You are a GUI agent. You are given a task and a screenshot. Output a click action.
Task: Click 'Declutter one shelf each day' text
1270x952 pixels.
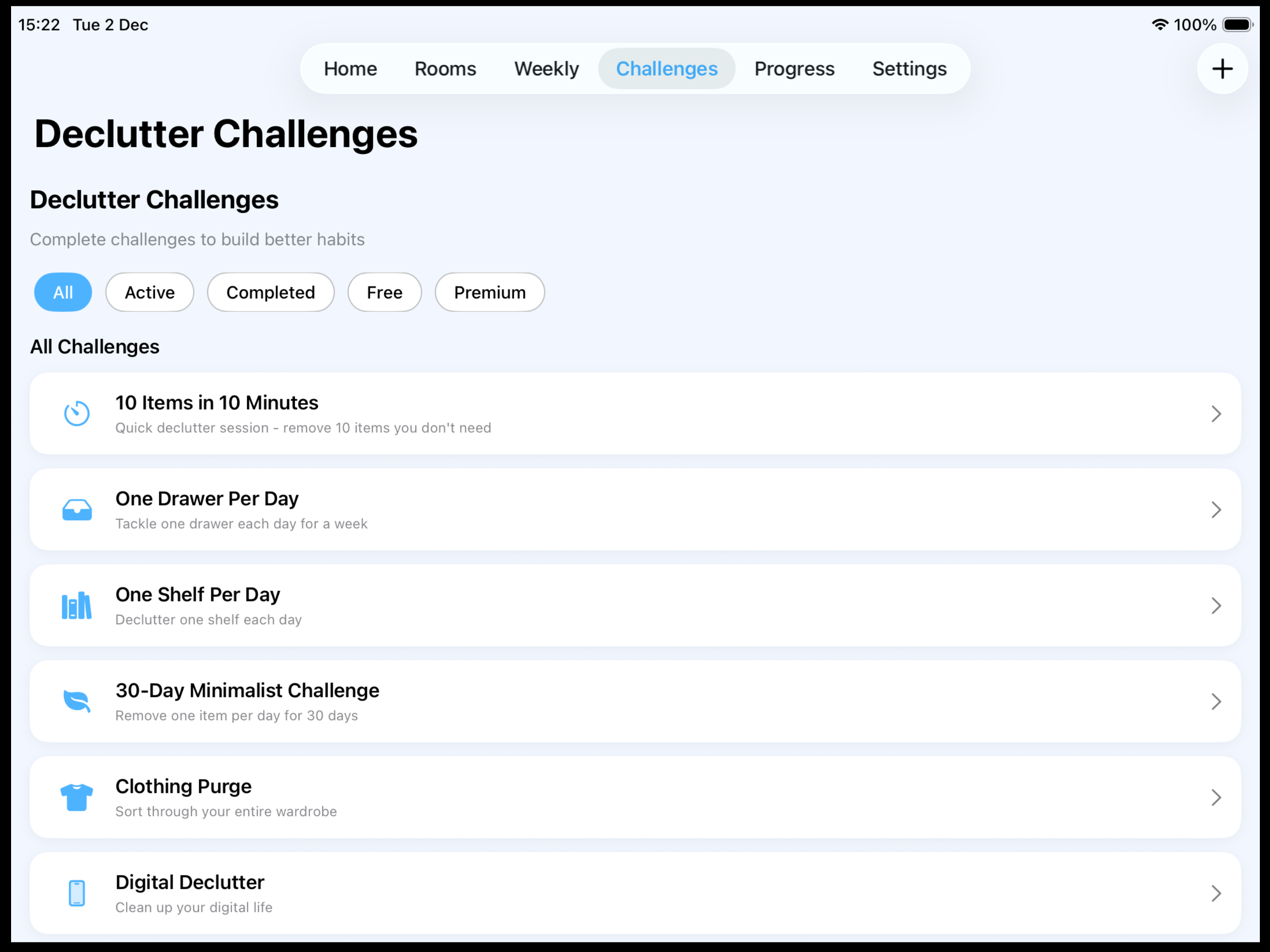click(209, 620)
